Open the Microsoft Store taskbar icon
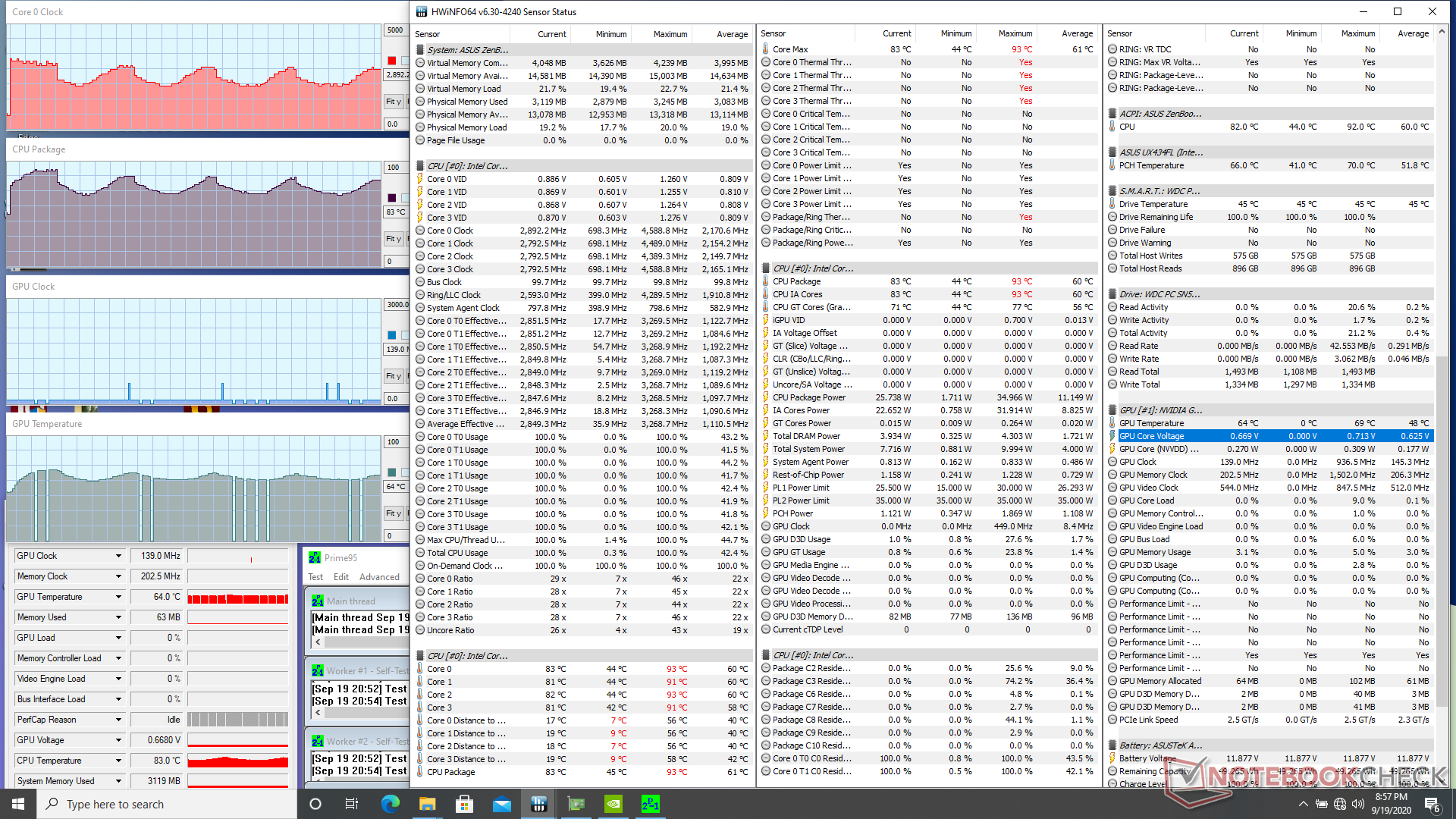 [464, 804]
